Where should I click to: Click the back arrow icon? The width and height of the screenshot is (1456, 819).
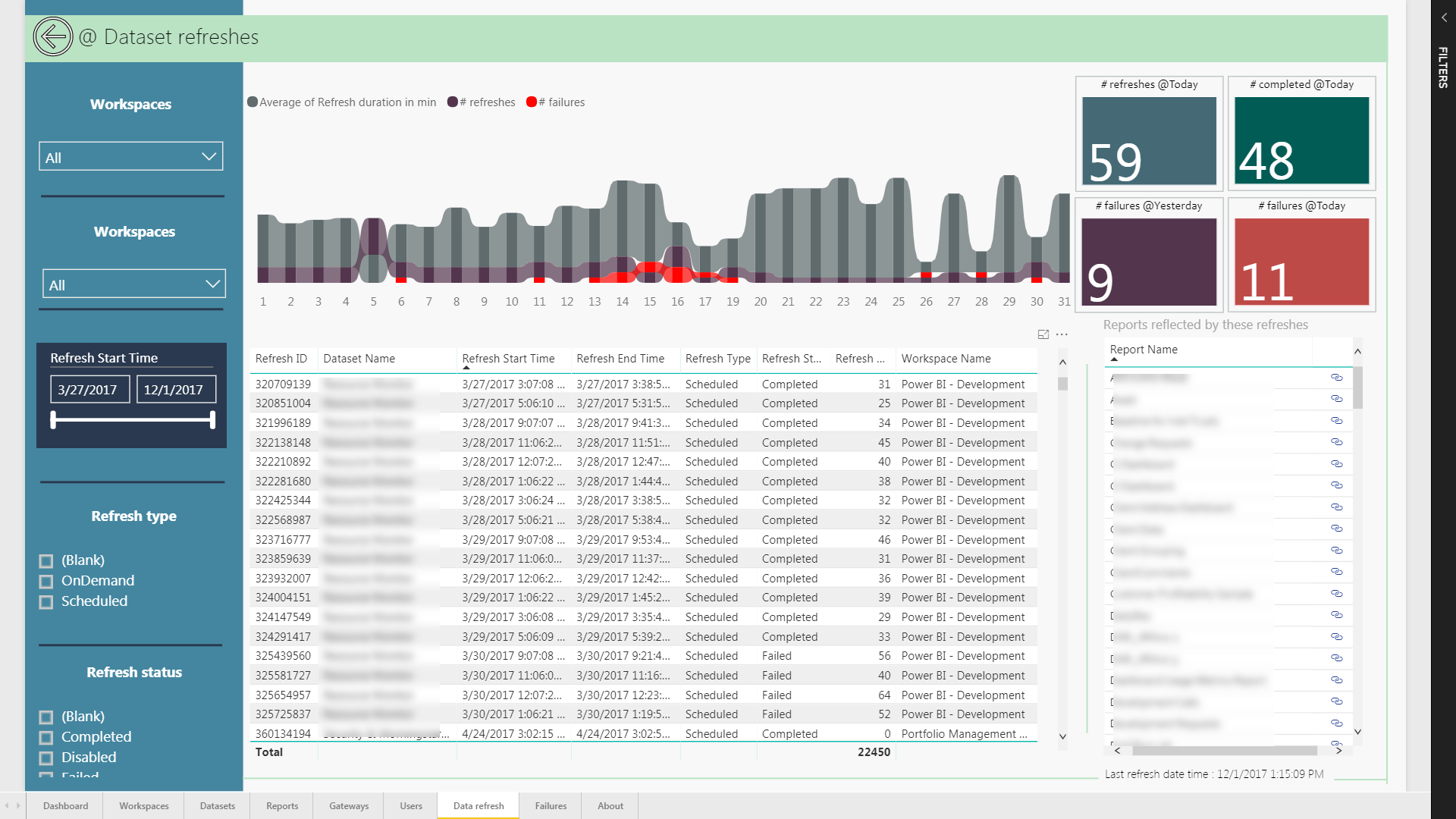(x=52, y=36)
